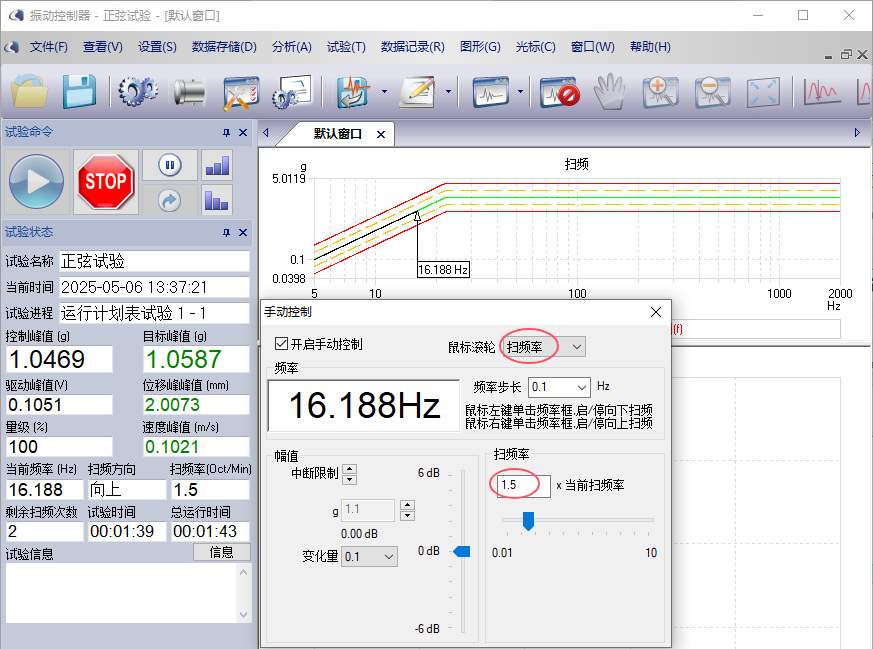Select the hand pan tool
Screen dimensions: 873x649
pyautogui.click(x=609, y=91)
